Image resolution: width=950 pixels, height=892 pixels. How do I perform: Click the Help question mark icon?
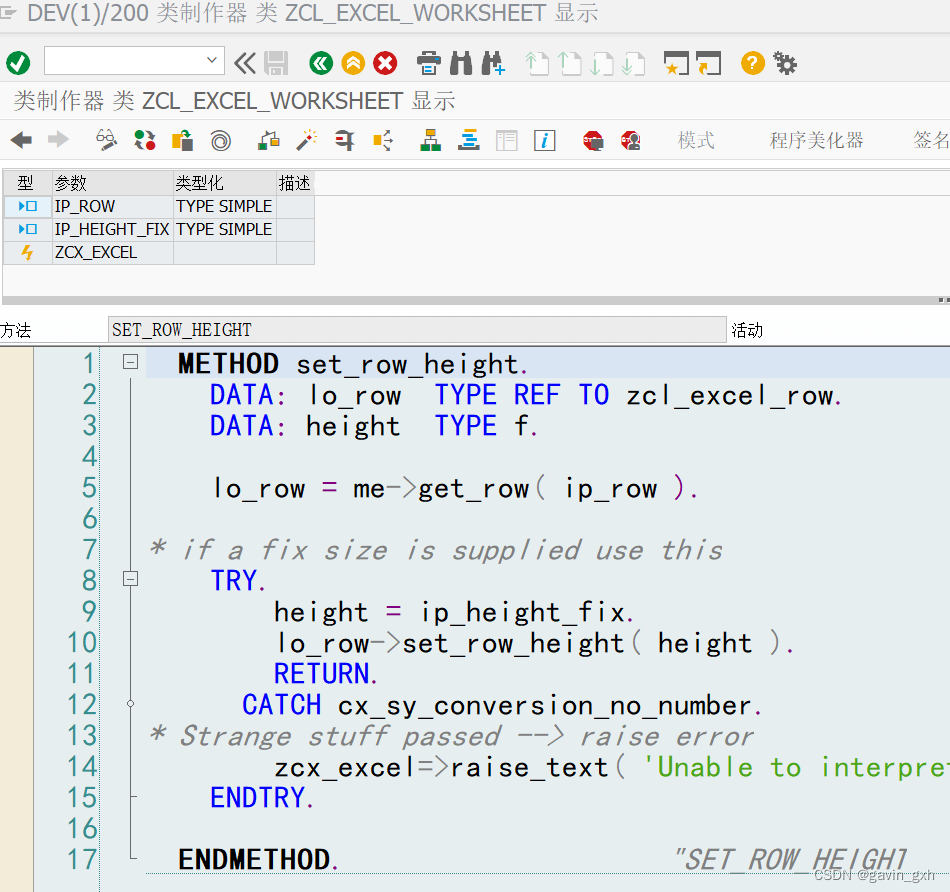click(751, 62)
